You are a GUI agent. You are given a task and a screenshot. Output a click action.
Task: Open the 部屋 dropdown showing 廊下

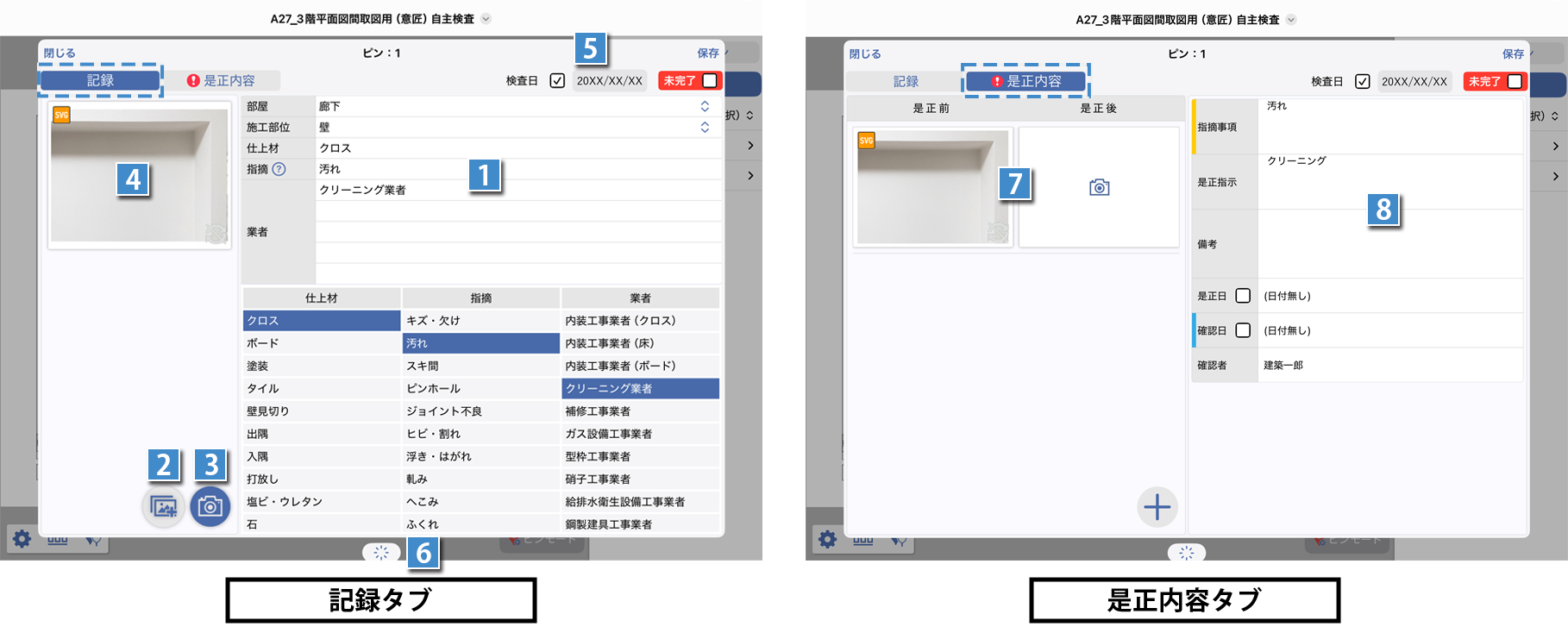coord(705,106)
